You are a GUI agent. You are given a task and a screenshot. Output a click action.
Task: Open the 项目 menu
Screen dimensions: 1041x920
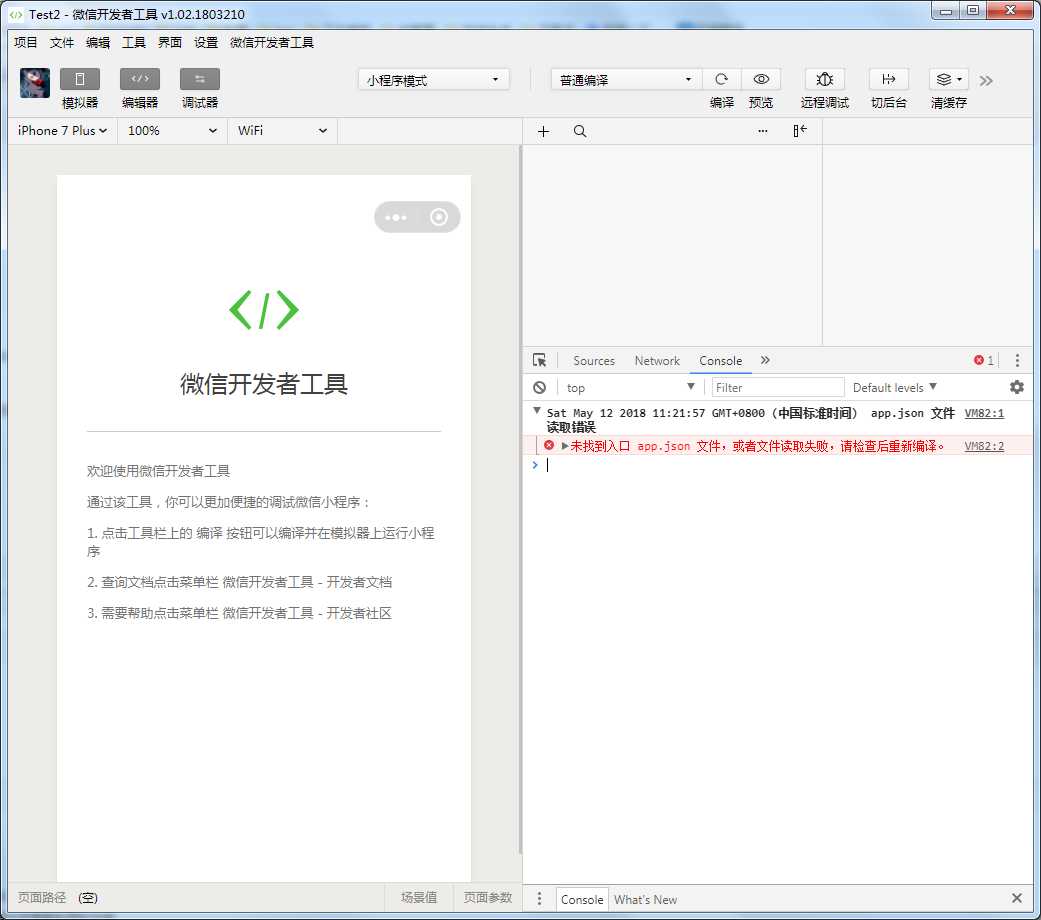25,42
